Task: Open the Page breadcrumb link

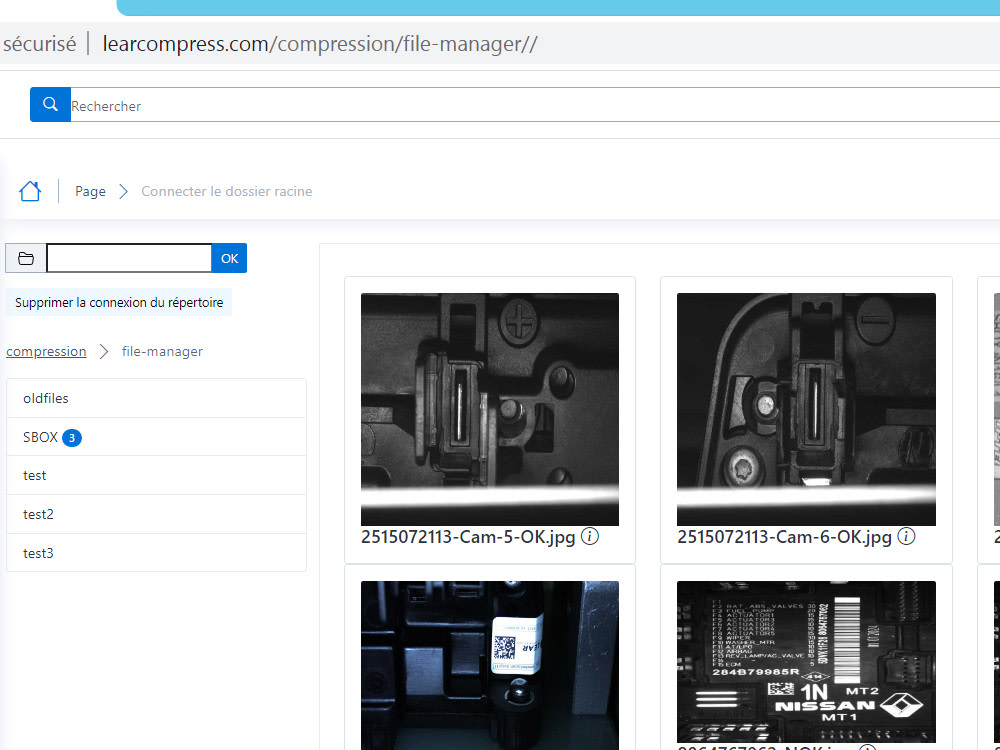Action: (90, 191)
